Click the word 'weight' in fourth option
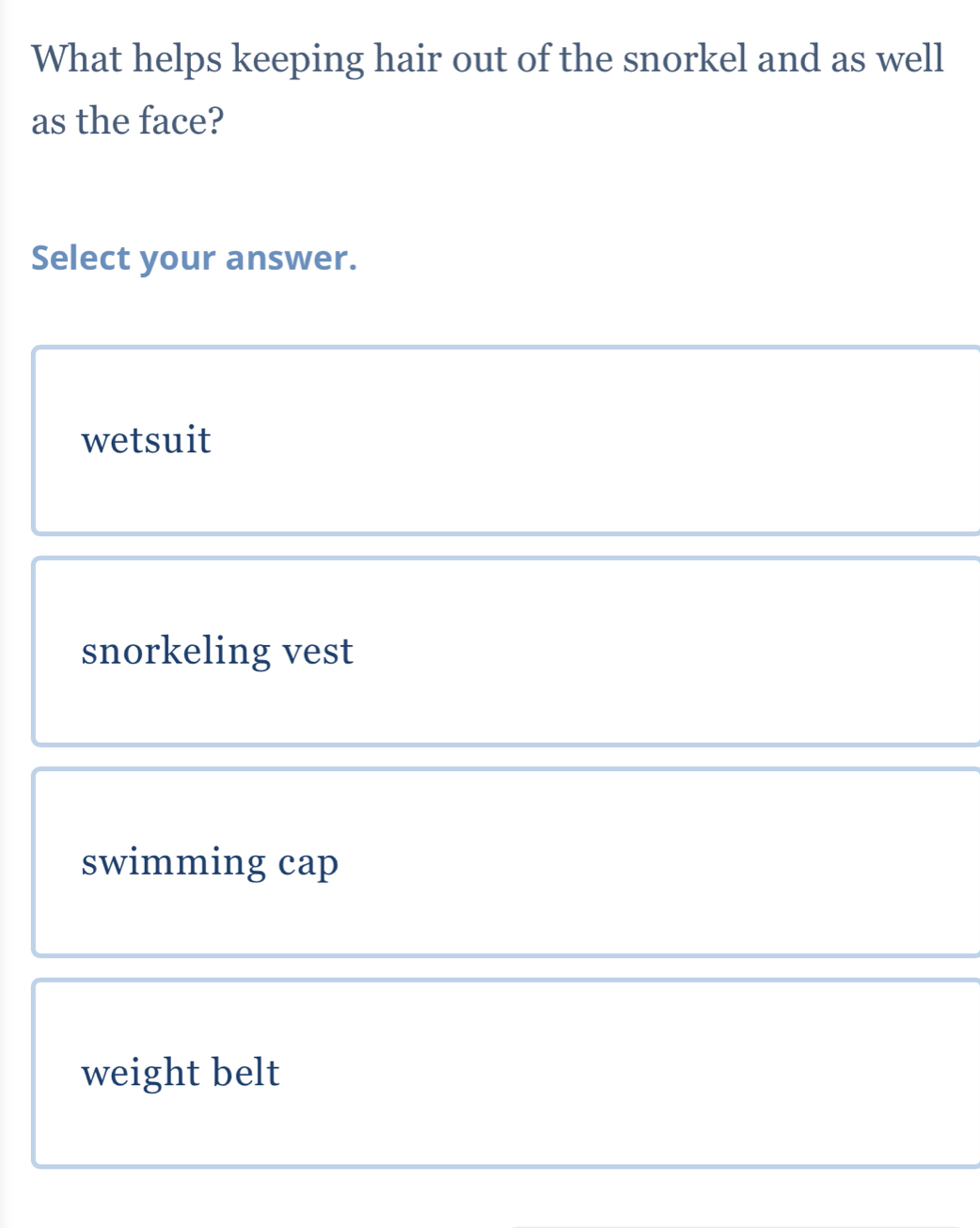The height and width of the screenshot is (1228, 980). point(141,1073)
